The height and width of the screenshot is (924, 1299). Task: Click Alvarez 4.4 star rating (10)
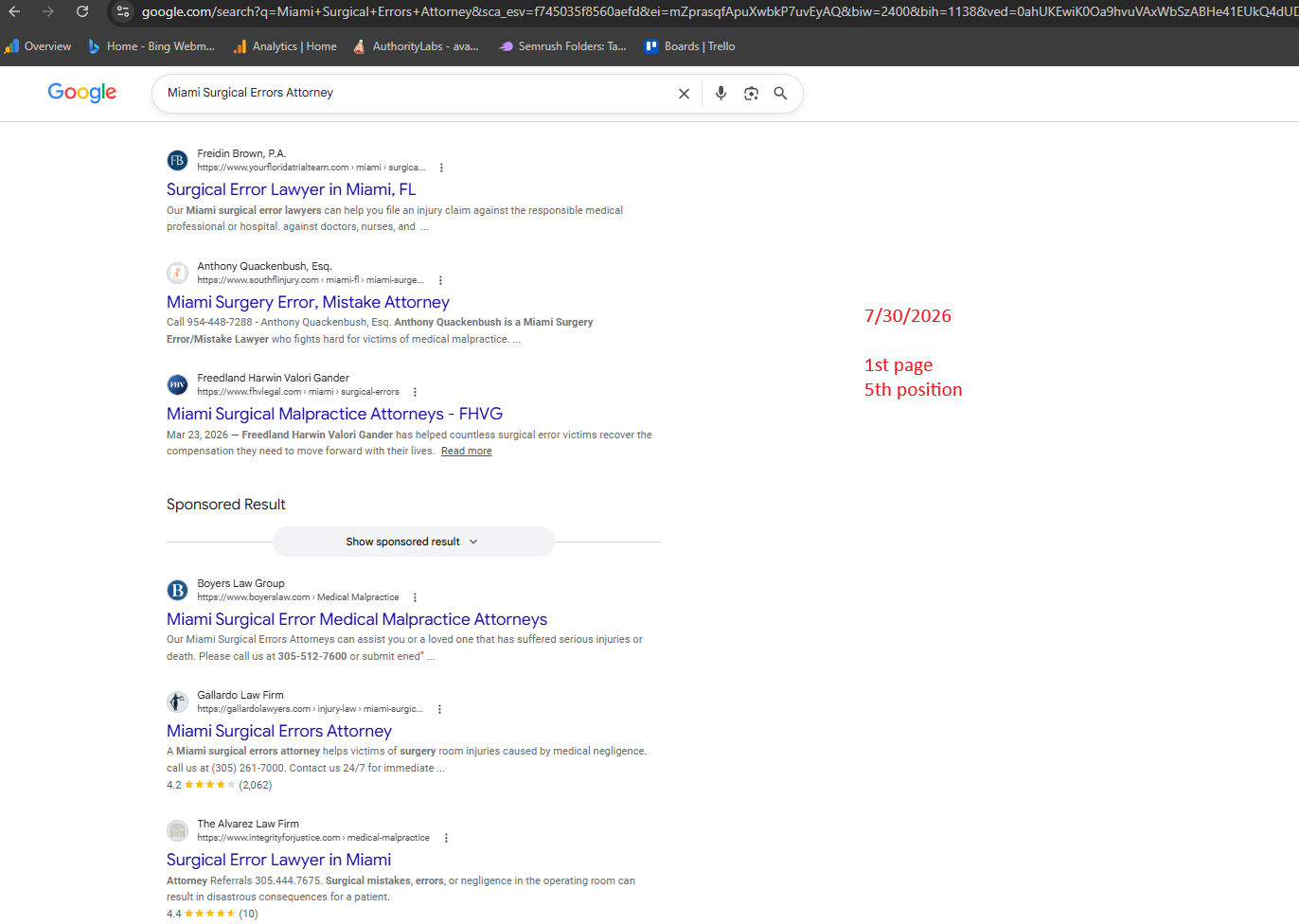(x=212, y=914)
